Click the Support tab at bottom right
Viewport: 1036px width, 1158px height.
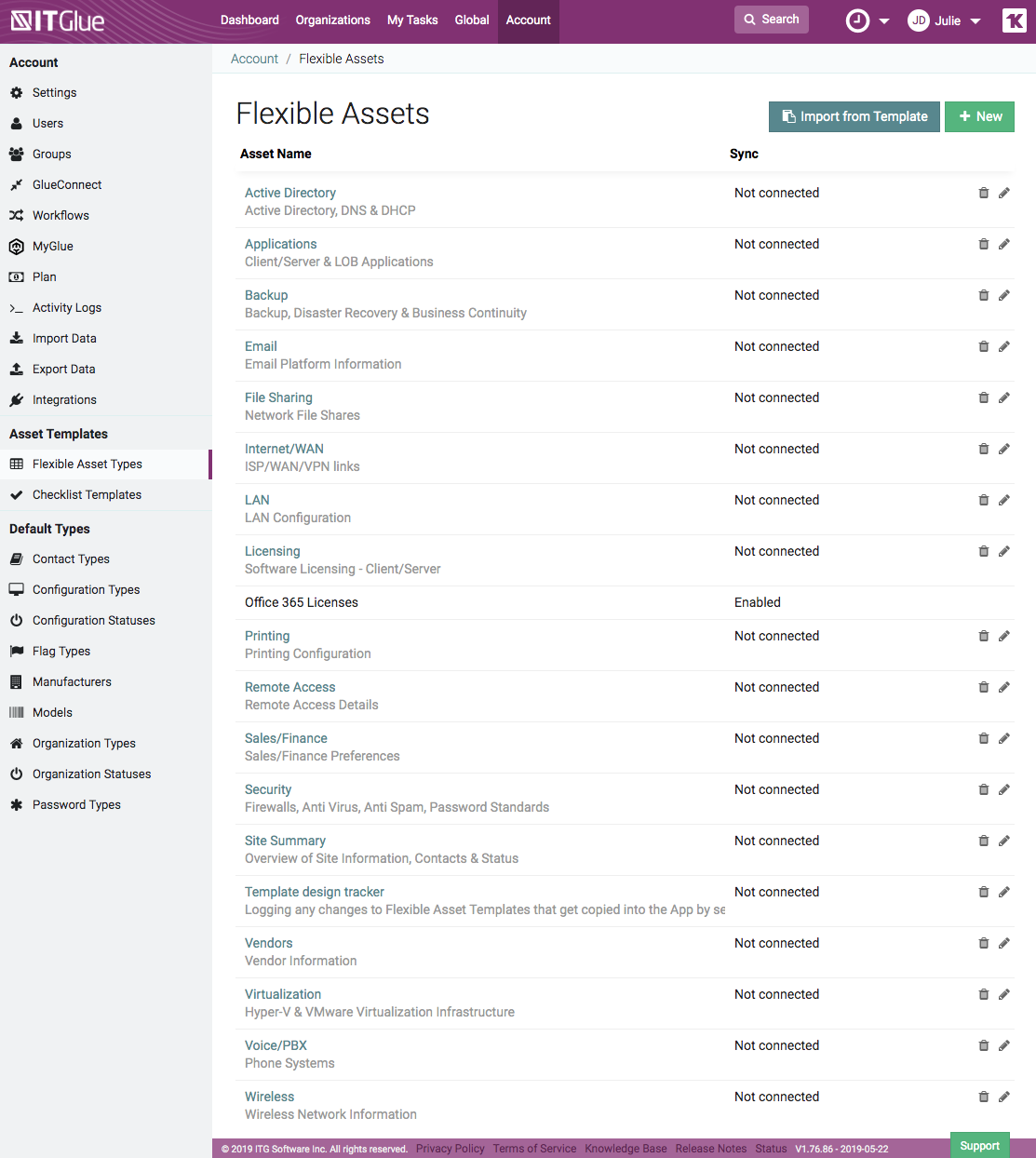[x=979, y=1146]
